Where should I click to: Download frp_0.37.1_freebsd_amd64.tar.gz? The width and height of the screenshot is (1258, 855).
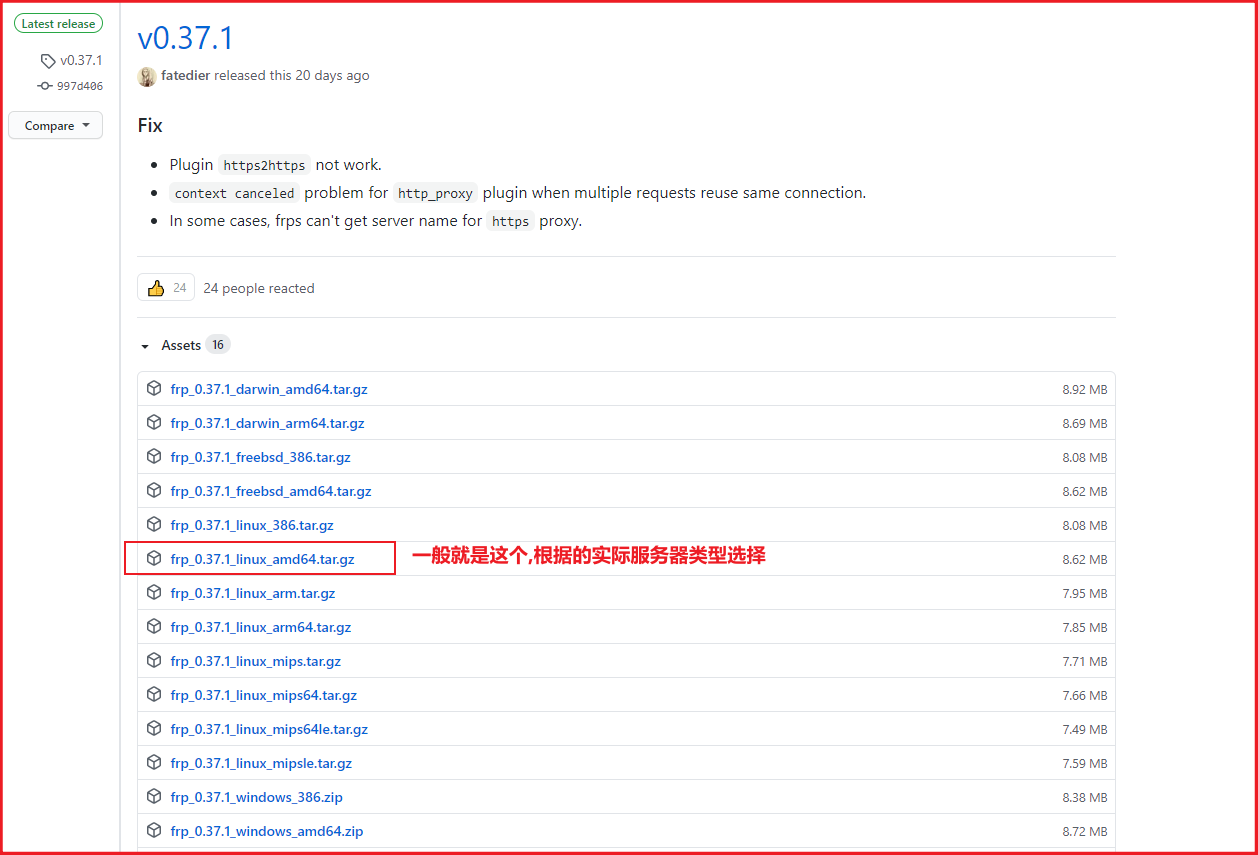[x=271, y=491]
